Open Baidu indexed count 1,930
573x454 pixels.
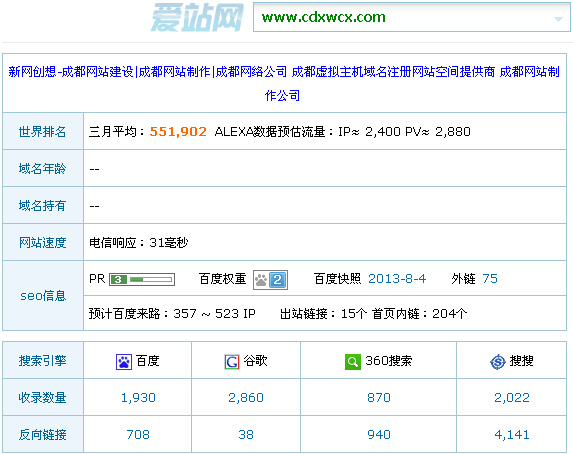point(138,397)
